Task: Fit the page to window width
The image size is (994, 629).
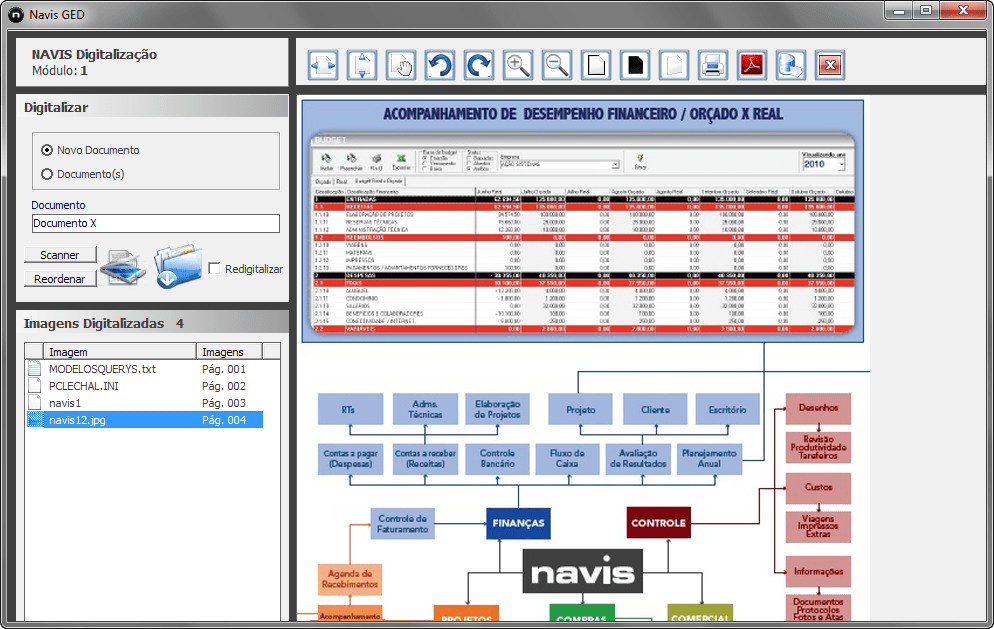Action: click(322, 64)
